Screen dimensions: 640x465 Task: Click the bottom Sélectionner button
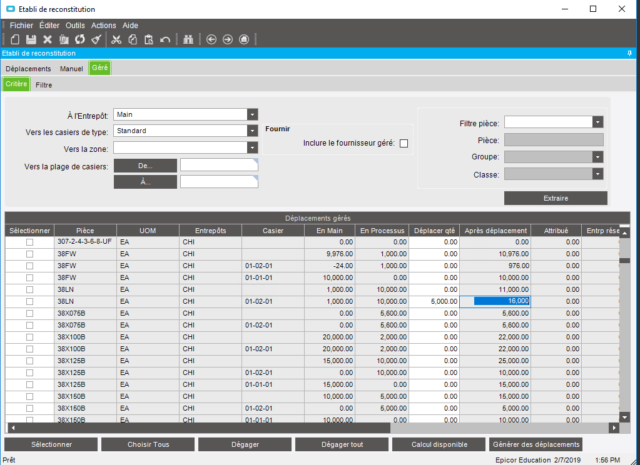pyautogui.click(x=51, y=444)
